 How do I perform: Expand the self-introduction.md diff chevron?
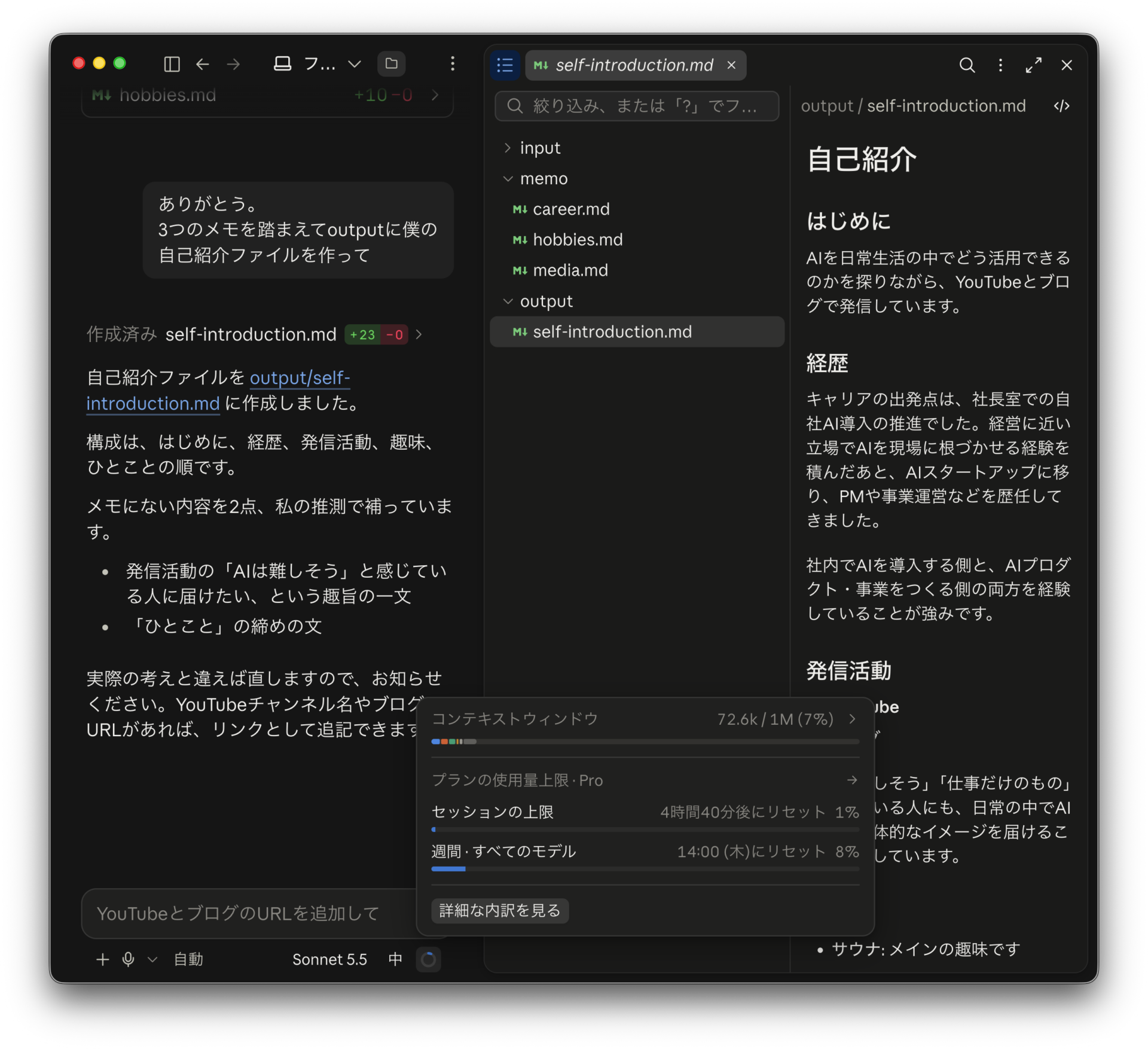point(419,334)
